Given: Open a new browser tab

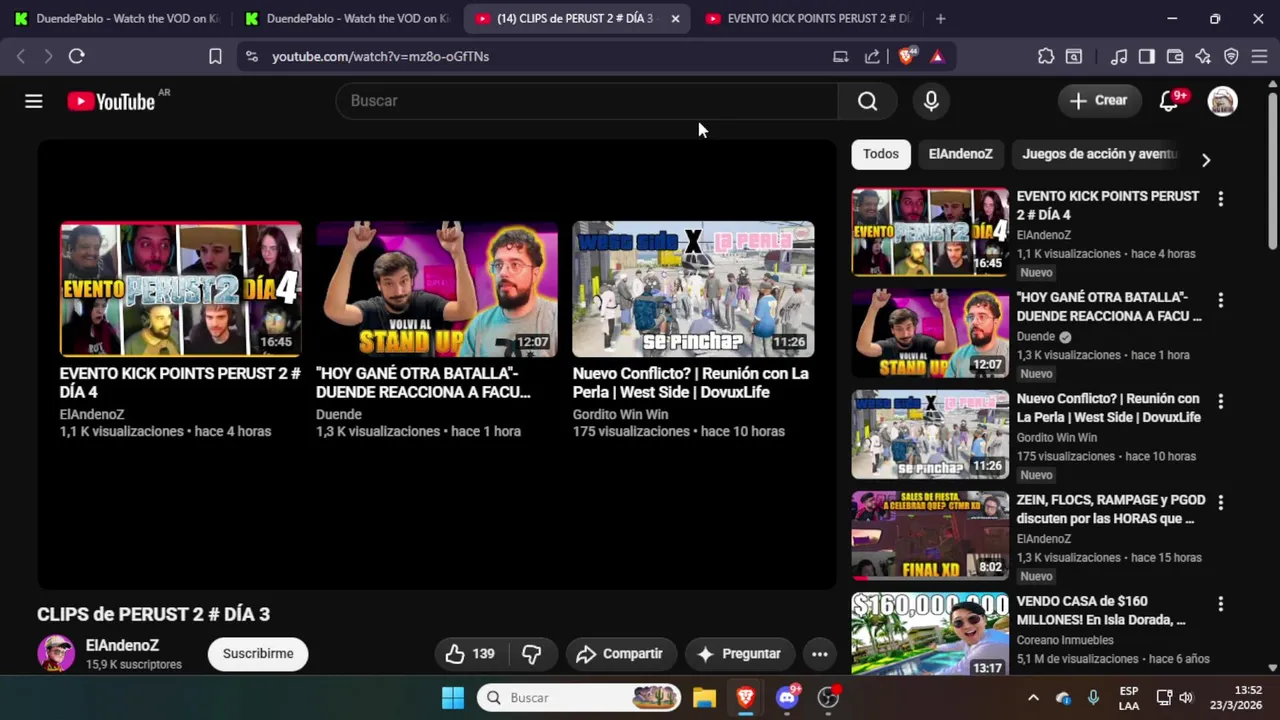Looking at the screenshot, I should pyautogui.click(x=940, y=18).
